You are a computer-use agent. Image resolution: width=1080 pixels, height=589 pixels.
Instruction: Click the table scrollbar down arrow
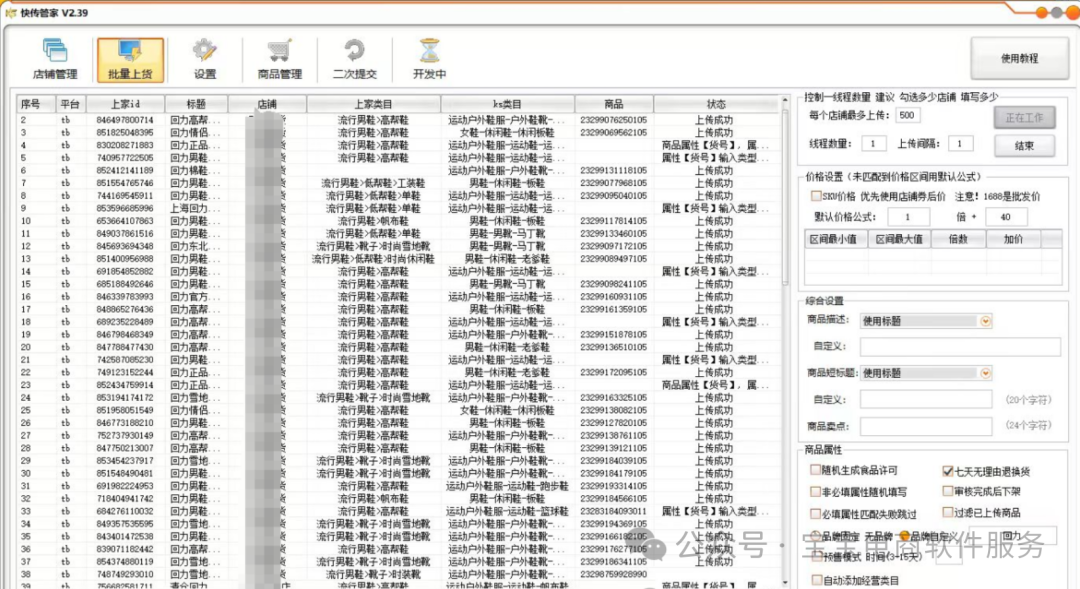pos(785,582)
